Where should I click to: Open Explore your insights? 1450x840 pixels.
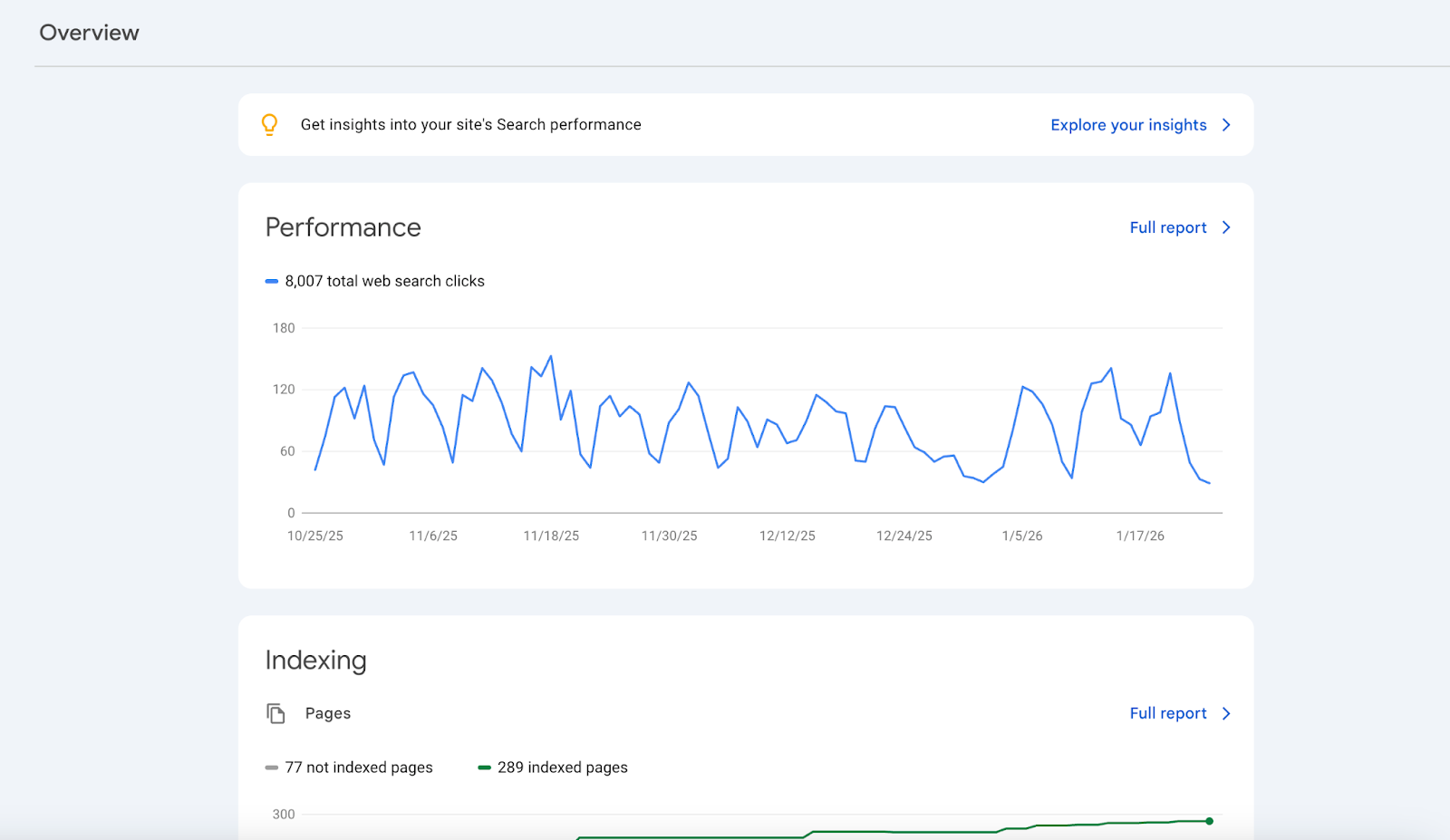pyautogui.click(x=1128, y=125)
